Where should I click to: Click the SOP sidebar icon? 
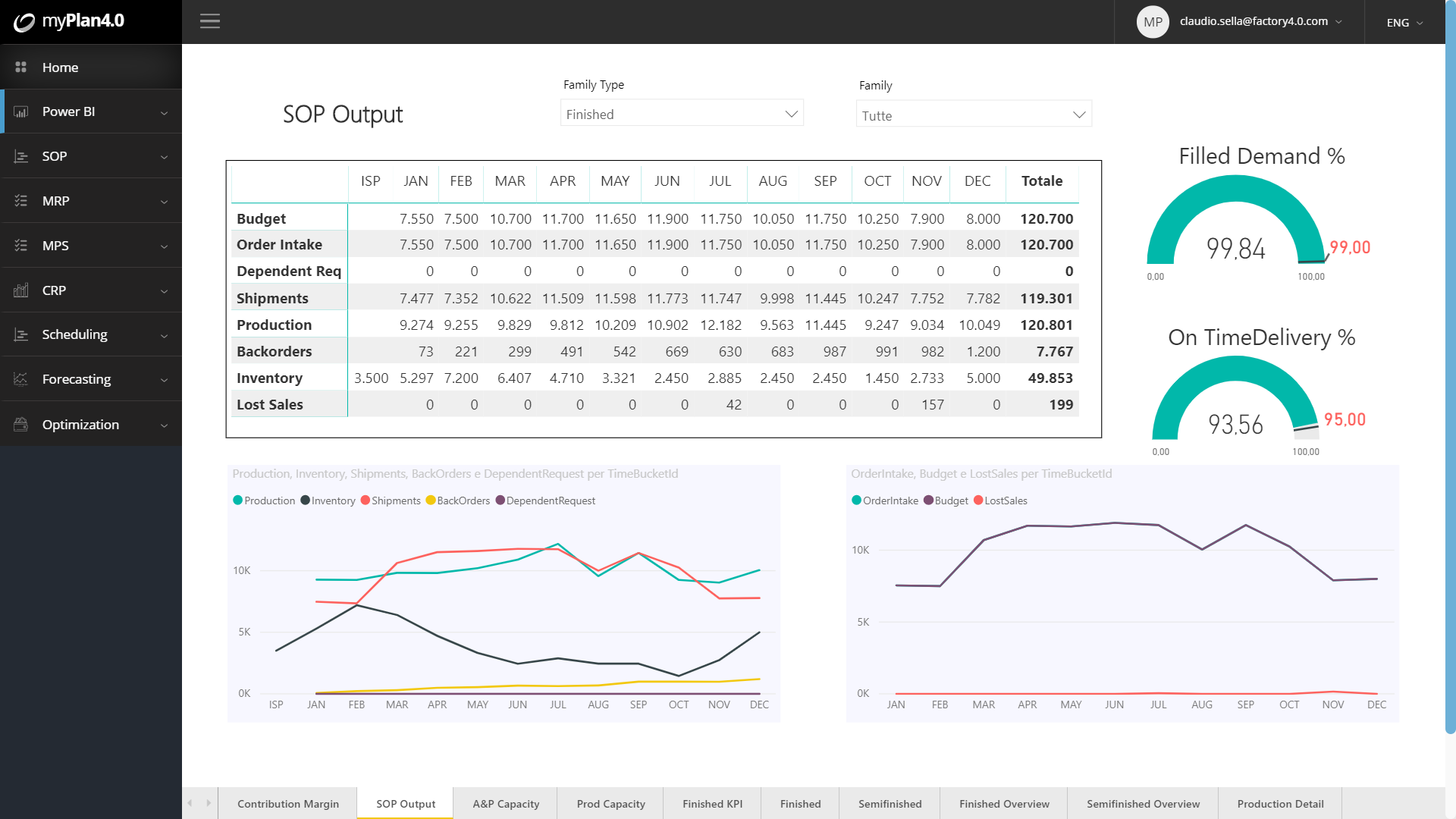[21, 156]
